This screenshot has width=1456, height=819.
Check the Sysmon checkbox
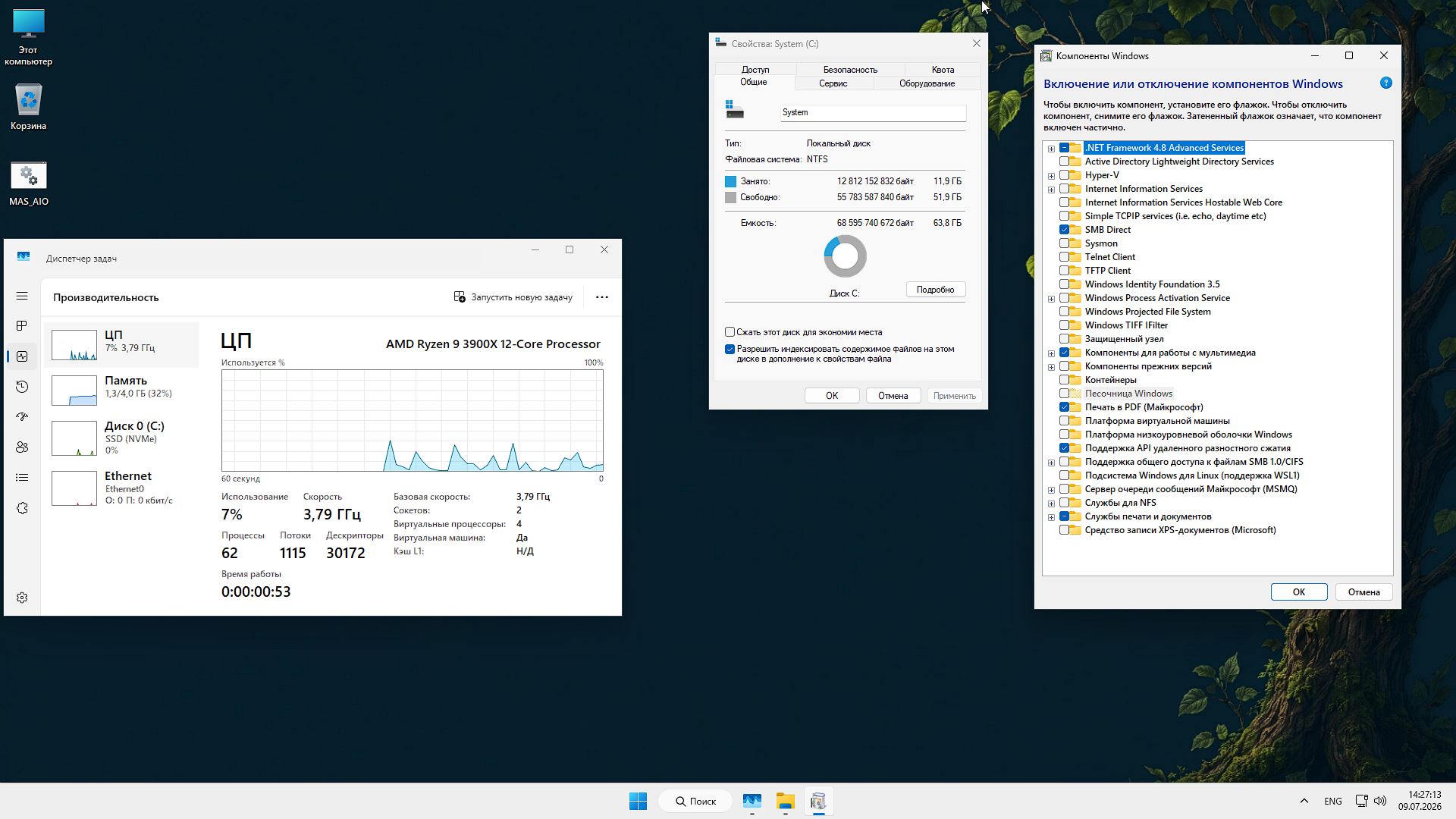pos(1064,243)
